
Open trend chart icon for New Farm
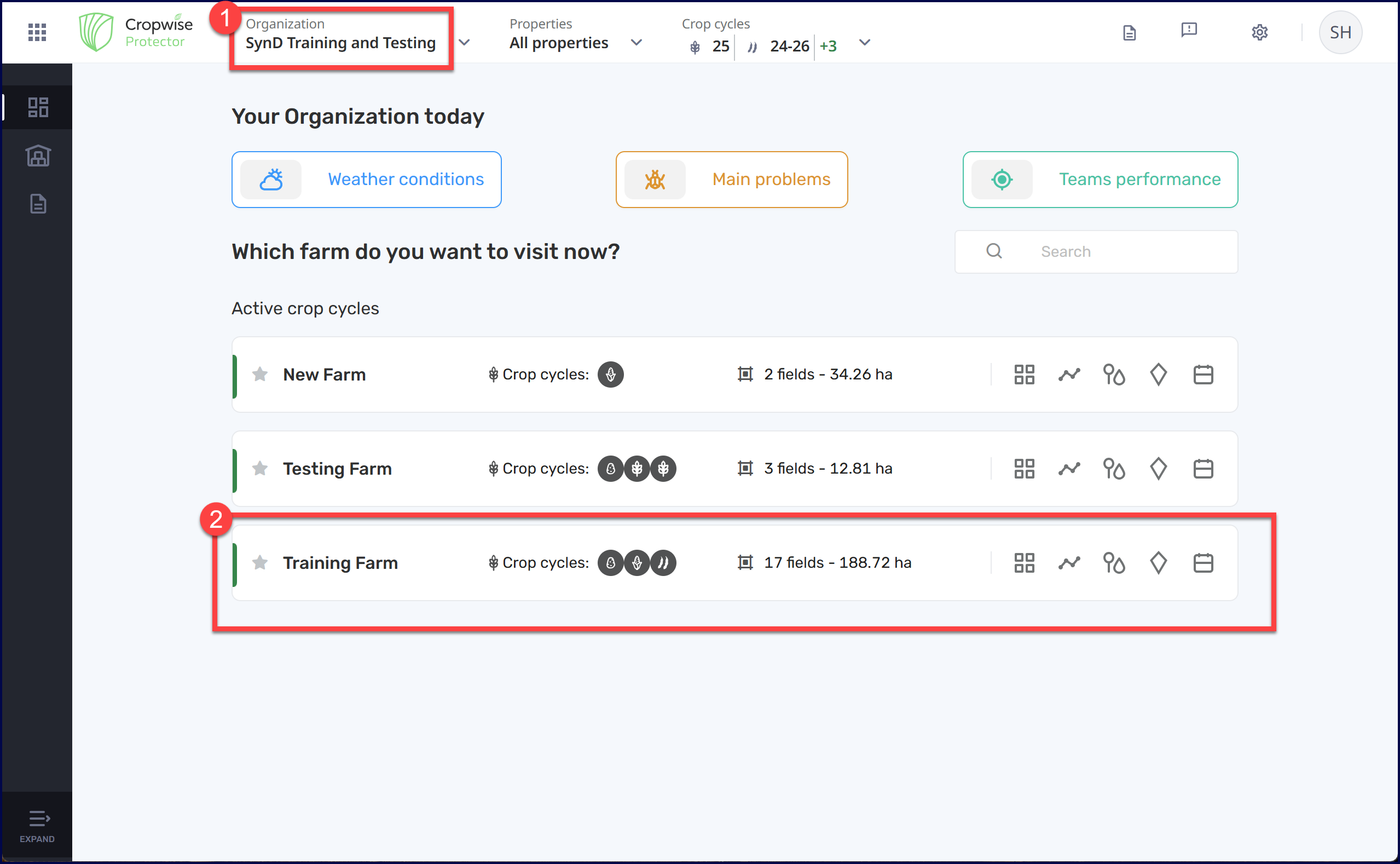[x=1069, y=375]
